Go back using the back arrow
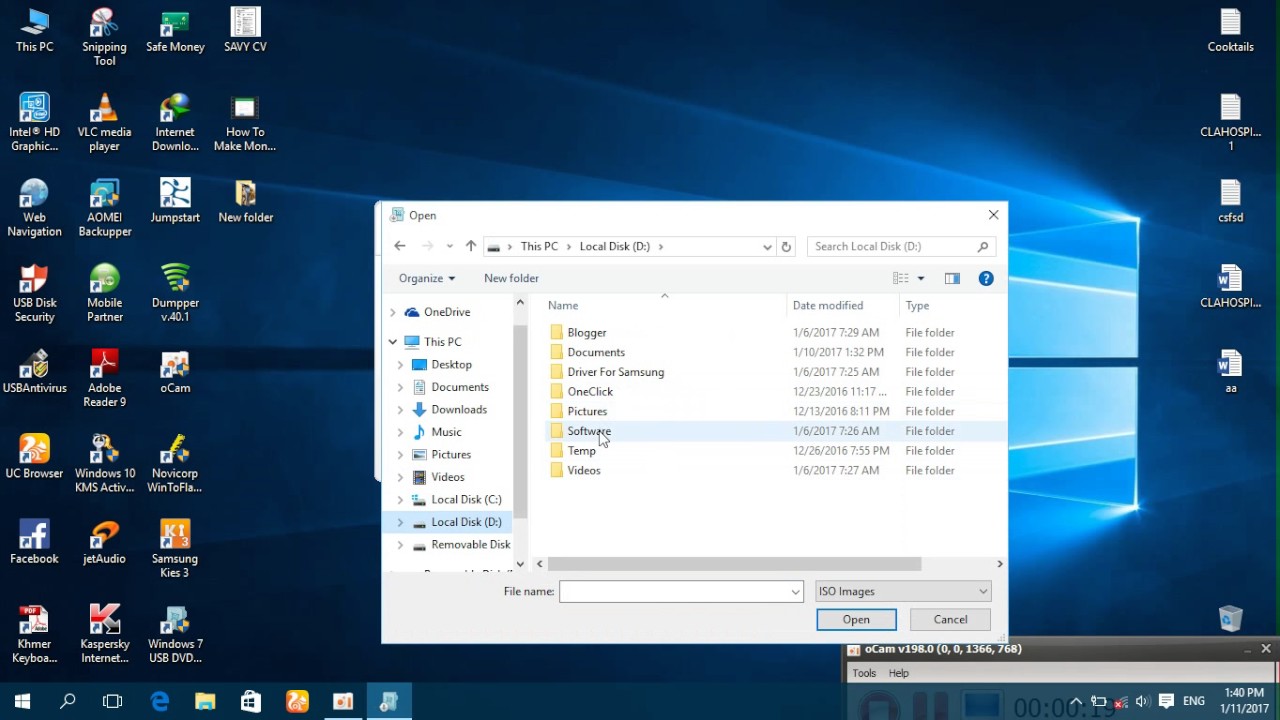The width and height of the screenshot is (1280, 720). point(400,246)
